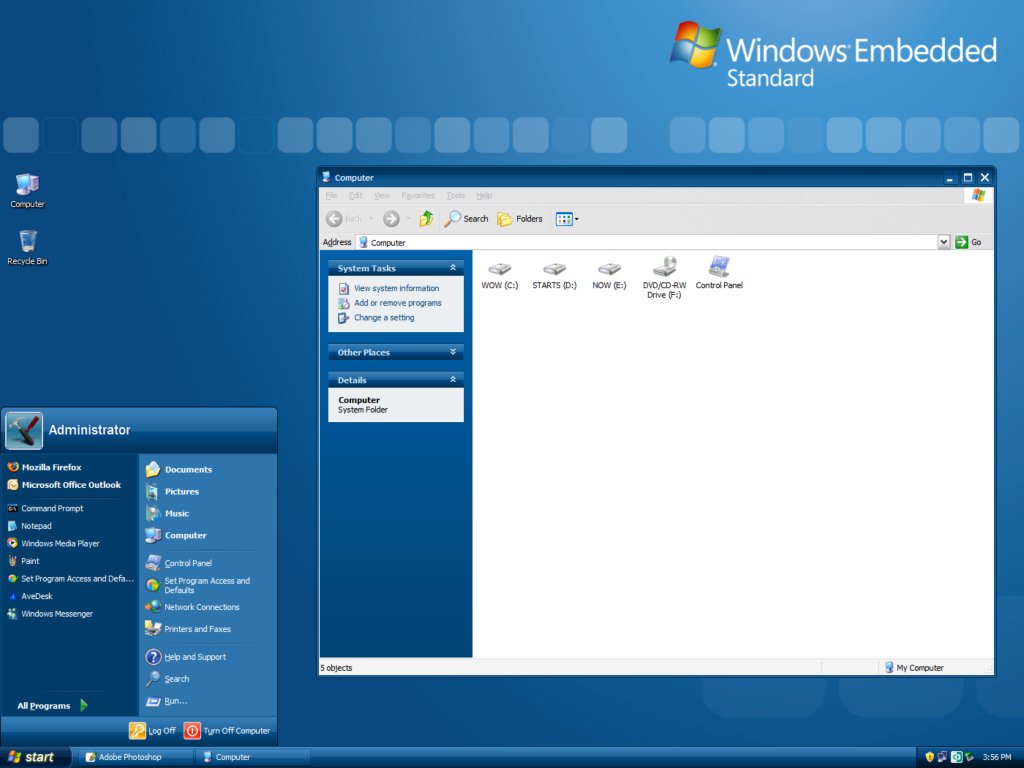
Task: Open the Tools menu
Action: click(x=456, y=195)
